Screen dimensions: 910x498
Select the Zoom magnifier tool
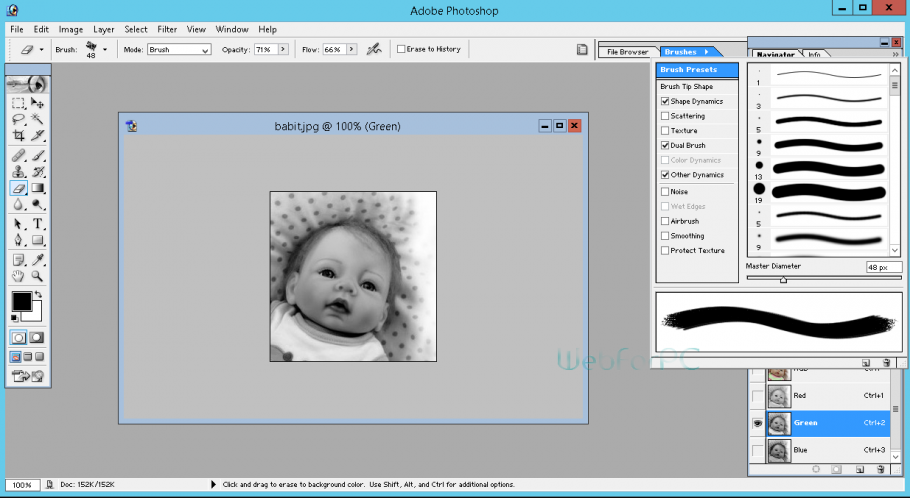38,276
